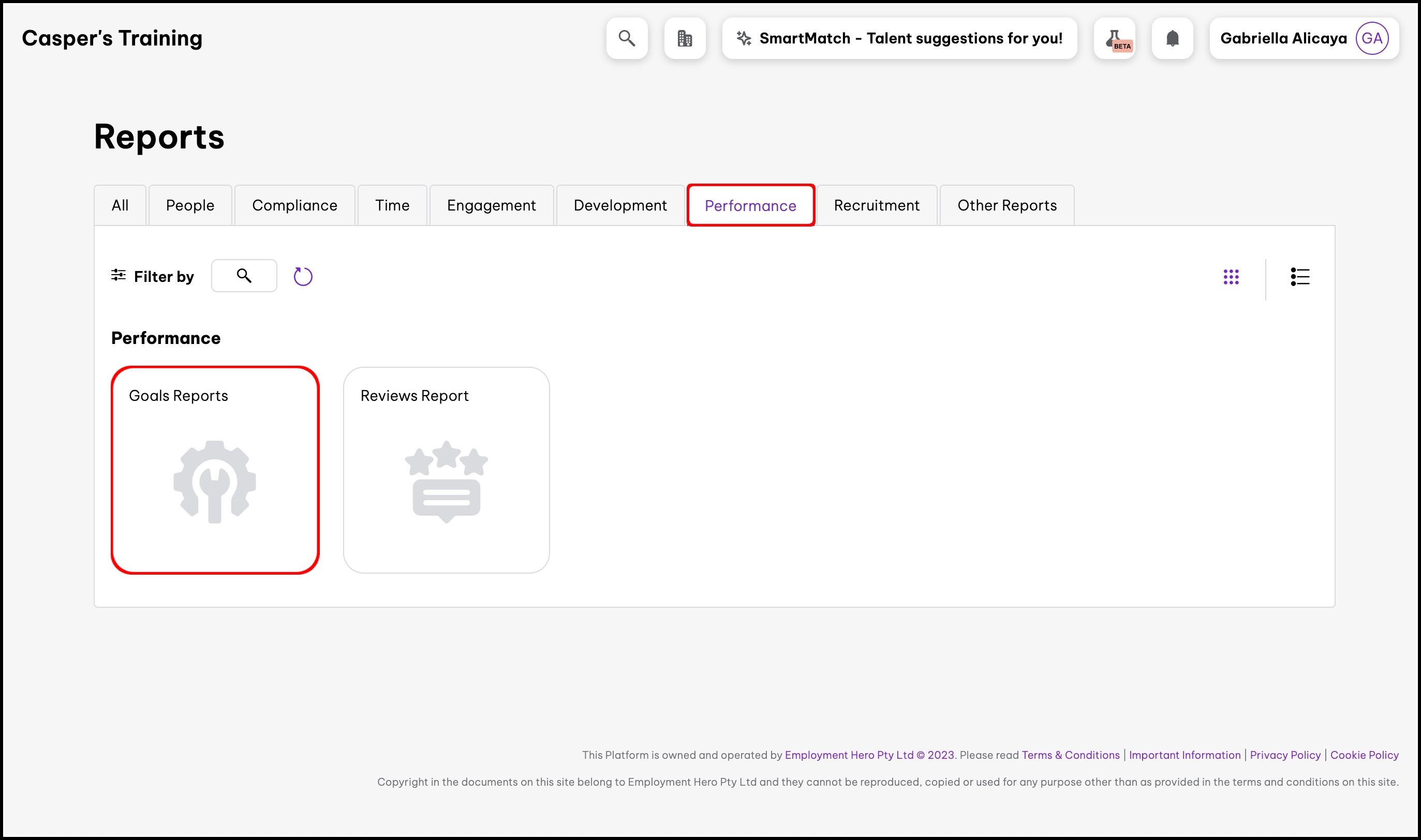The image size is (1421, 840).
Task: Open the Terms & Conditions link
Action: click(x=1070, y=755)
